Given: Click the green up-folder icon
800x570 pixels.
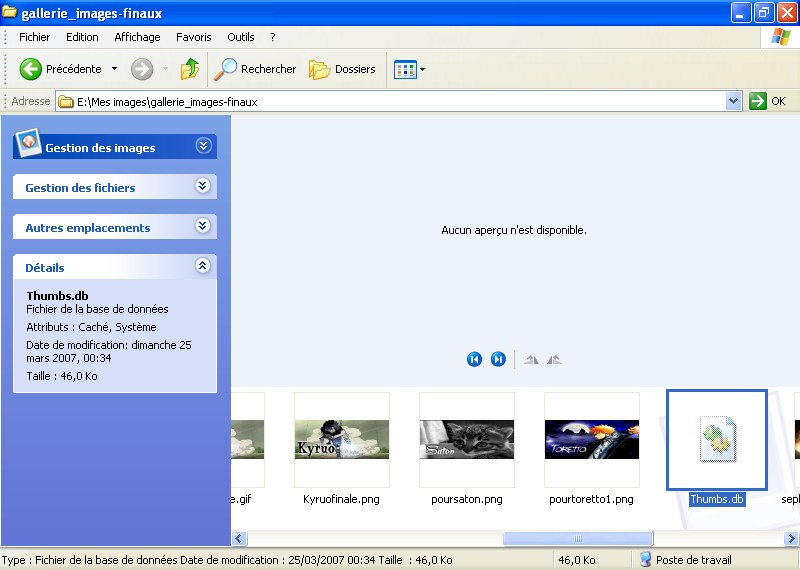Looking at the screenshot, I should tap(189, 69).
